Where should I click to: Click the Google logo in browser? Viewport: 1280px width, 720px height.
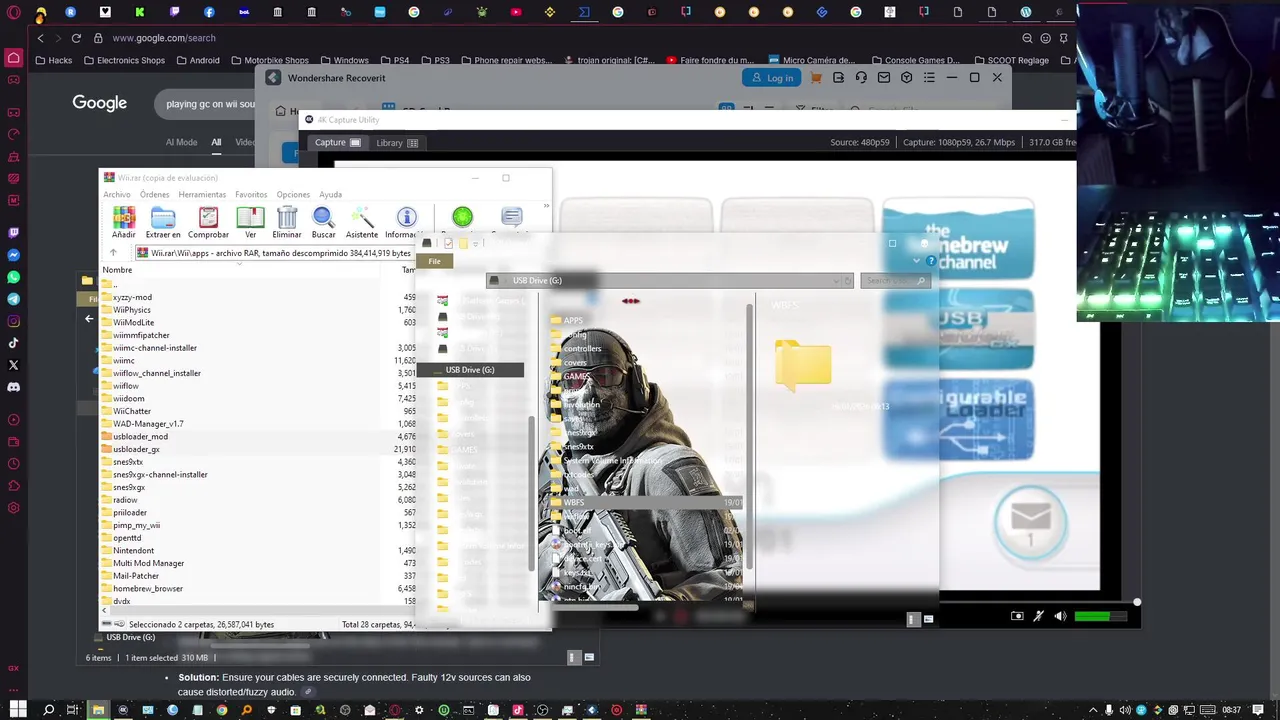99,103
